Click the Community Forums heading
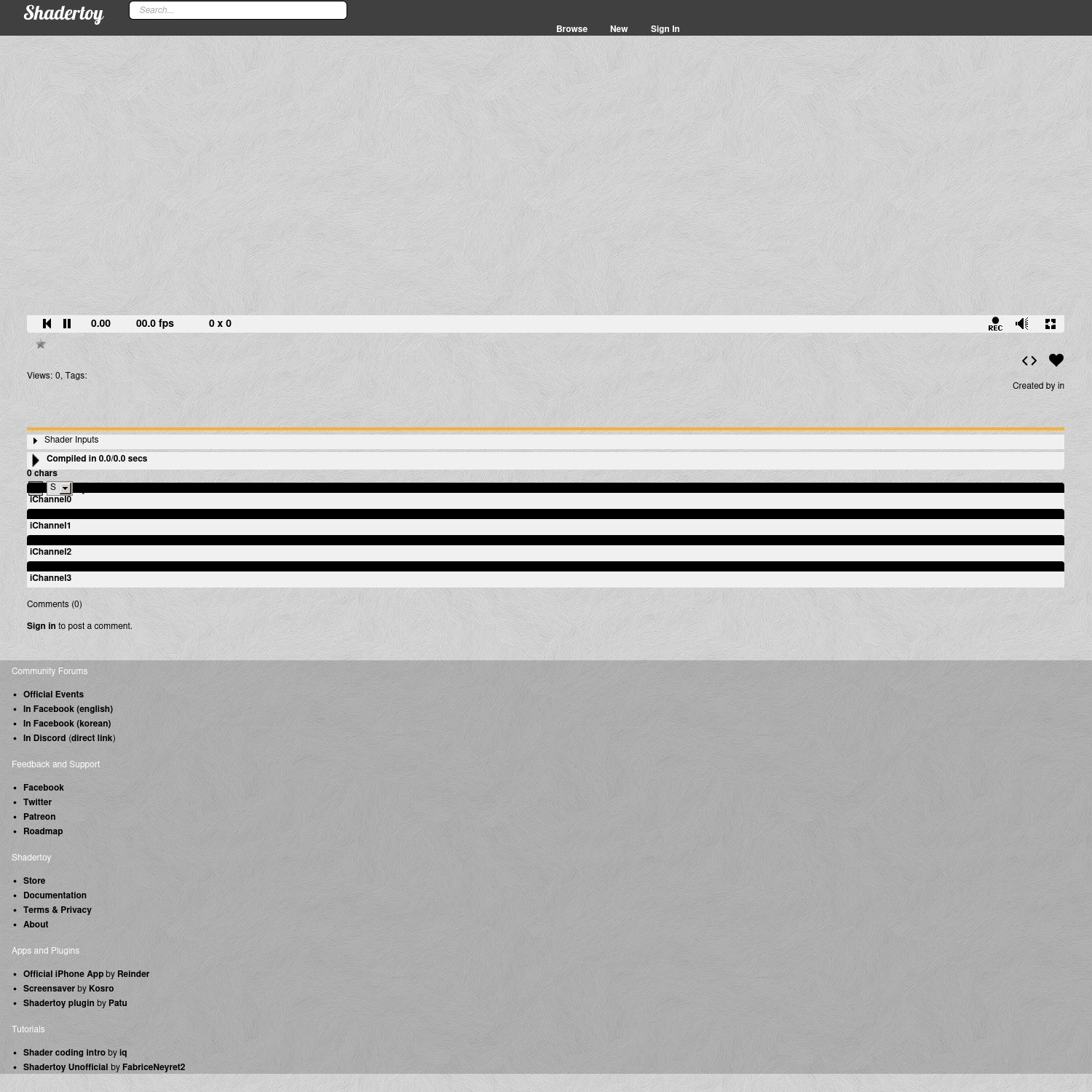The height and width of the screenshot is (1092, 1092). pyautogui.click(x=50, y=671)
